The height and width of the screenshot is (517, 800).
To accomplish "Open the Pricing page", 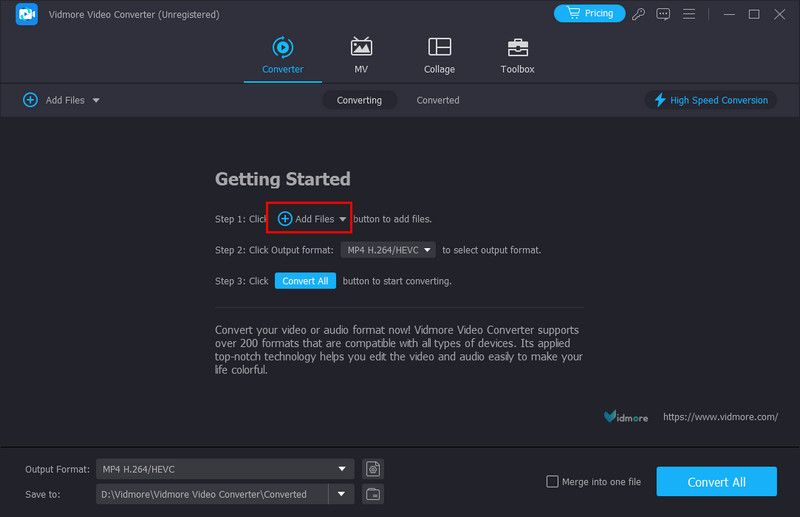I will (589, 13).
